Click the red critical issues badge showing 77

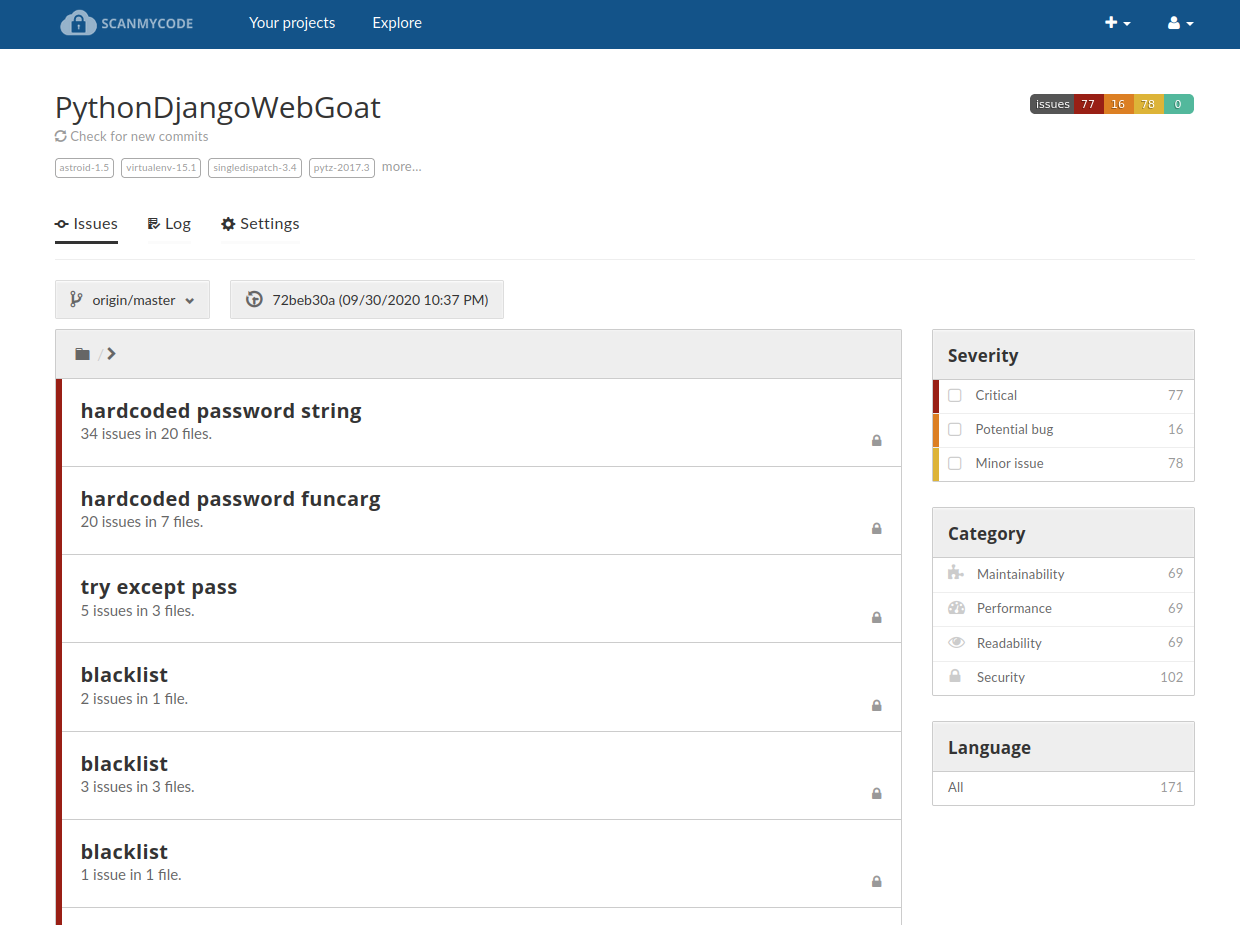pos(1088,104)
